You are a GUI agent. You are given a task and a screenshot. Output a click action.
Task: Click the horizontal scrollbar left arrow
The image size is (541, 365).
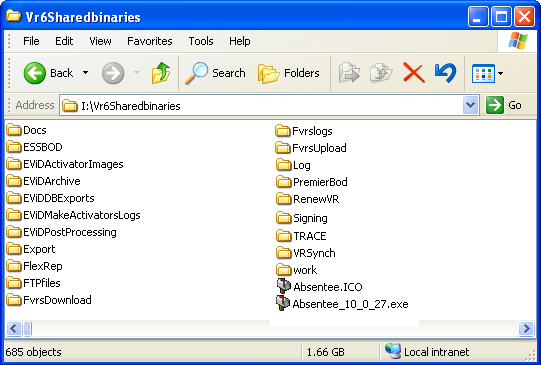coord(13,328)
